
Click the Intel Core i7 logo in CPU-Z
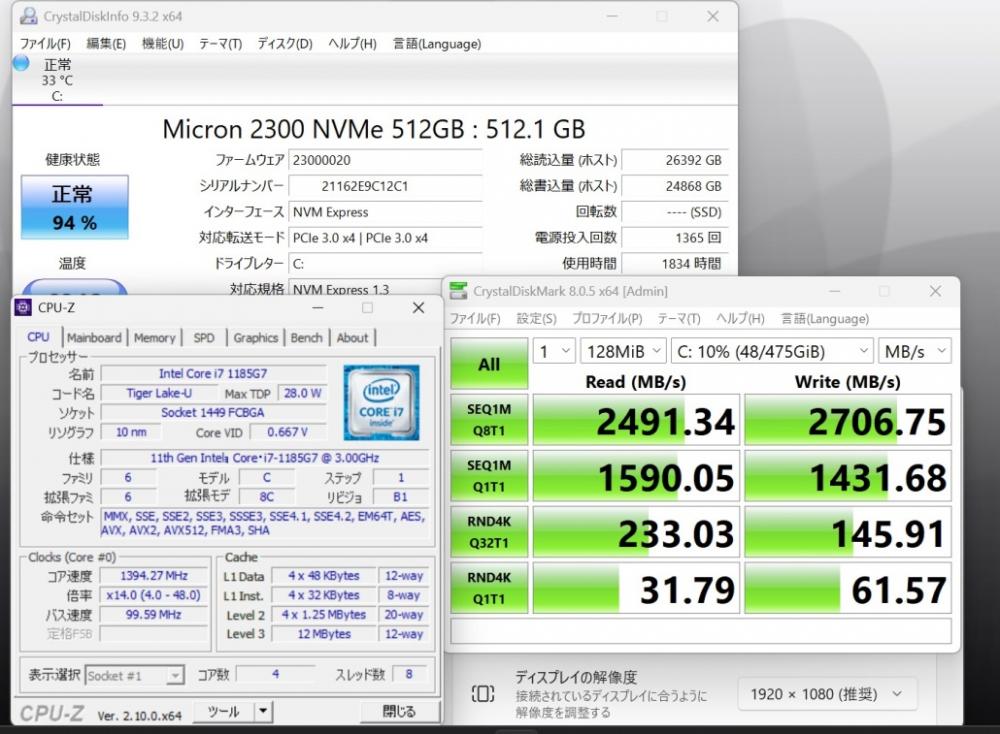click(381, 402)
